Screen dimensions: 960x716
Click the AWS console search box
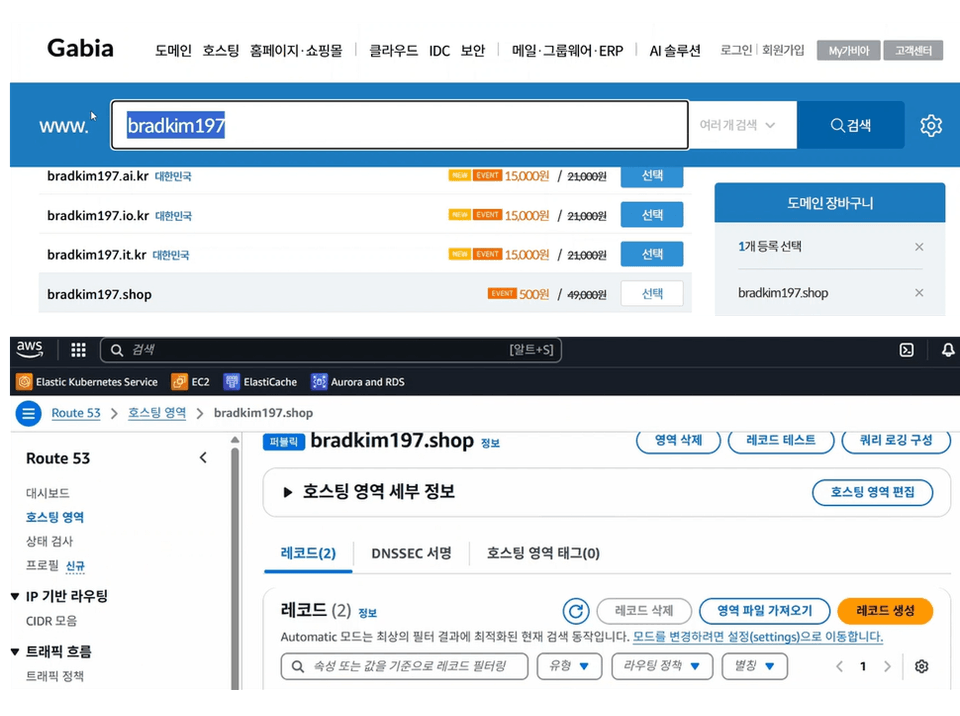(331, 350)
